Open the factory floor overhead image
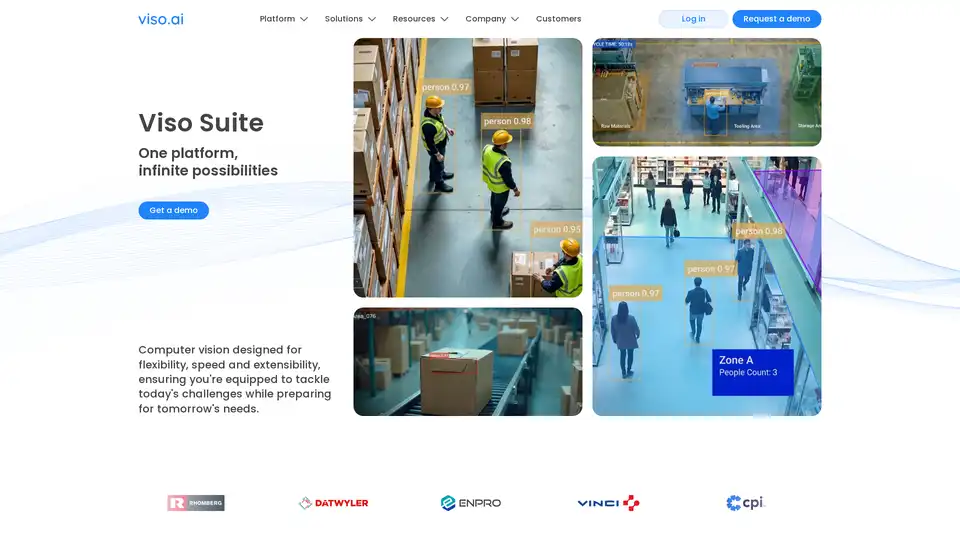 [706, 92]
